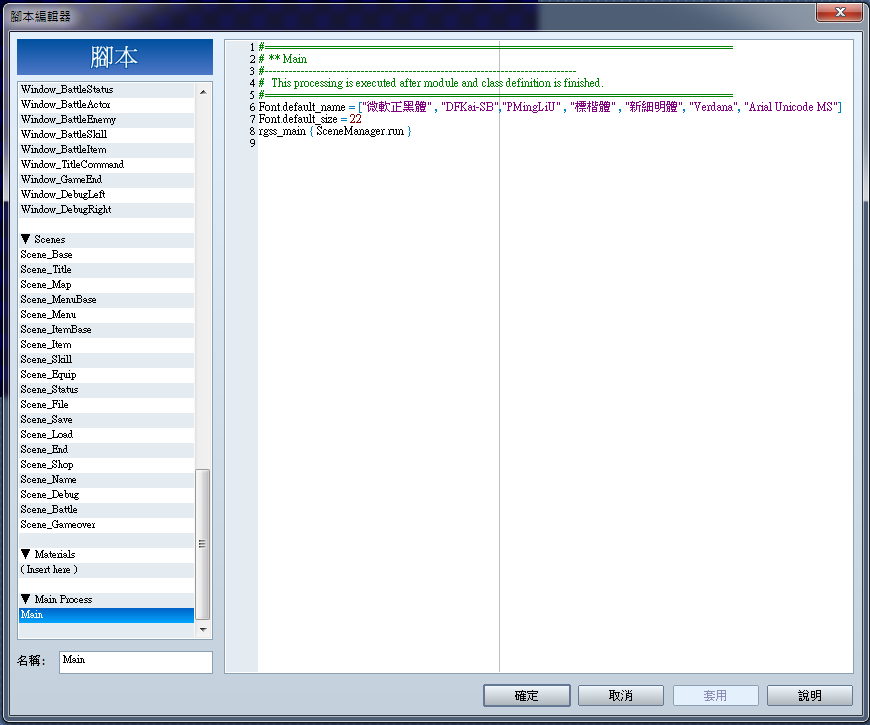Select the Window_GameEnd script
Screen dimensions: 870x725
point(107,180)
